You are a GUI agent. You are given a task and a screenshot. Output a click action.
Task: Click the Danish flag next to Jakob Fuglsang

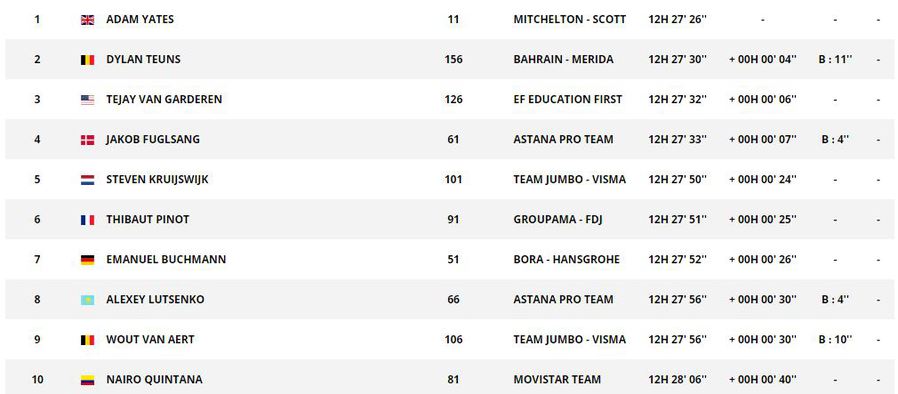(87, 140)
